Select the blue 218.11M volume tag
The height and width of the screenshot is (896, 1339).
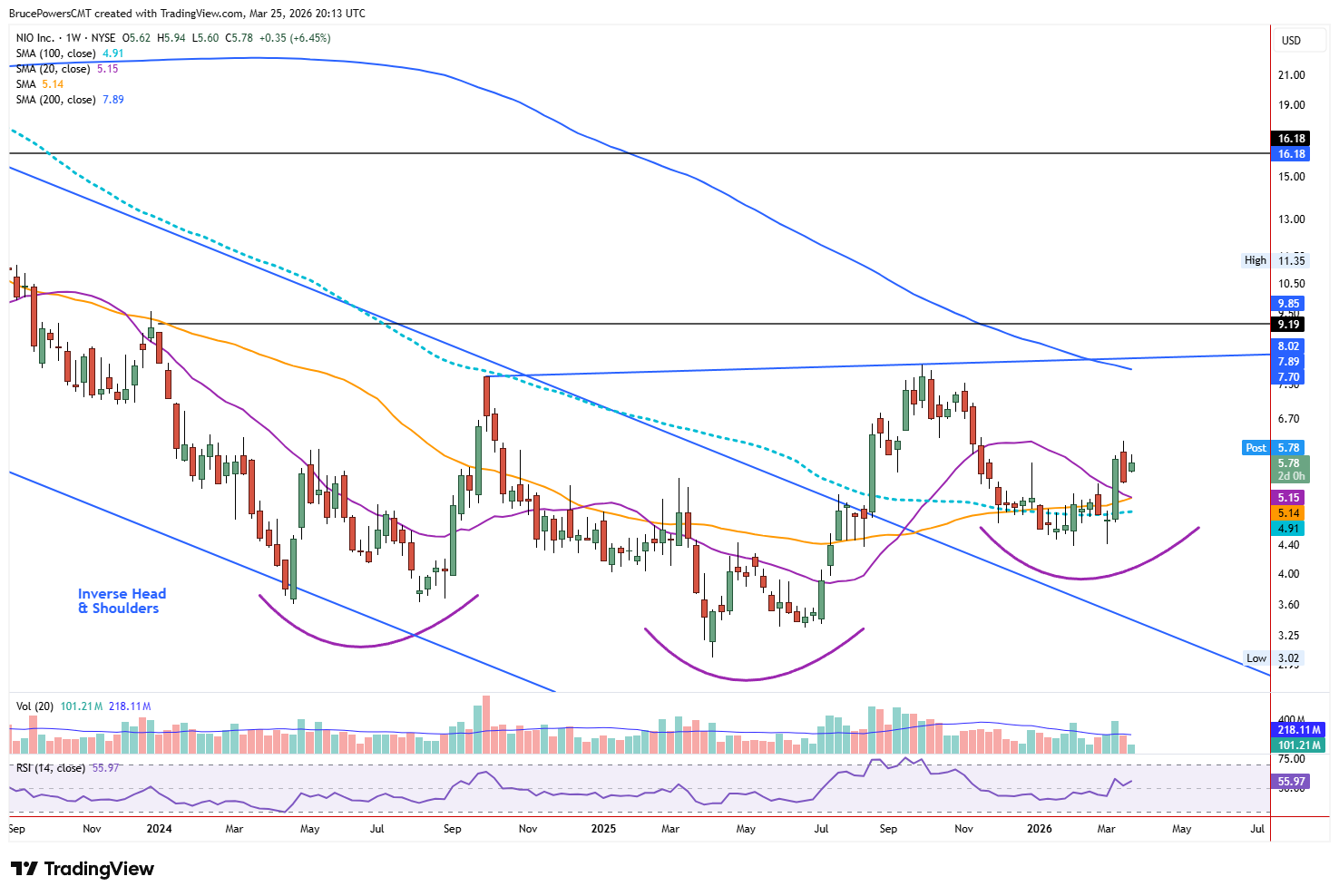point(1299,730)
